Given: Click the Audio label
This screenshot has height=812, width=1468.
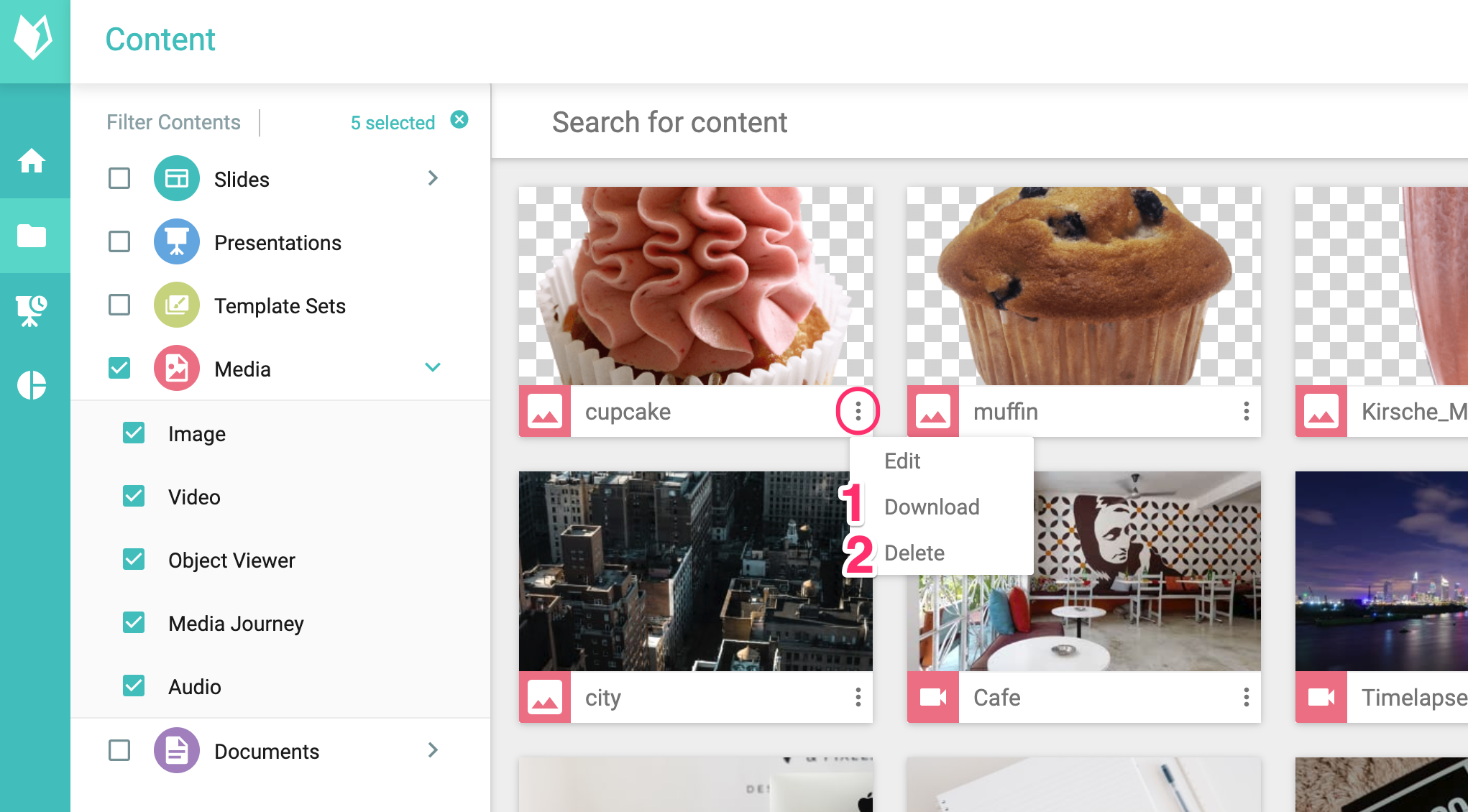Looking at the screenshot, I should [x=194, y=686].
